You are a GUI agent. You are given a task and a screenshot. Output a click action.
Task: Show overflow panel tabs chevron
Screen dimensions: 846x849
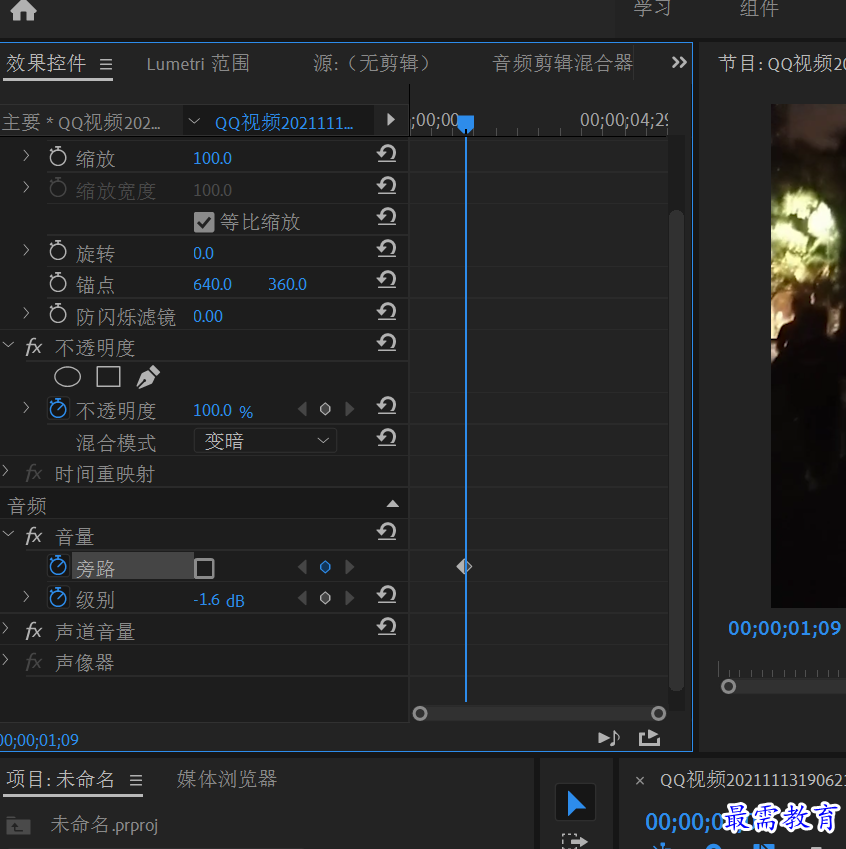679,62
